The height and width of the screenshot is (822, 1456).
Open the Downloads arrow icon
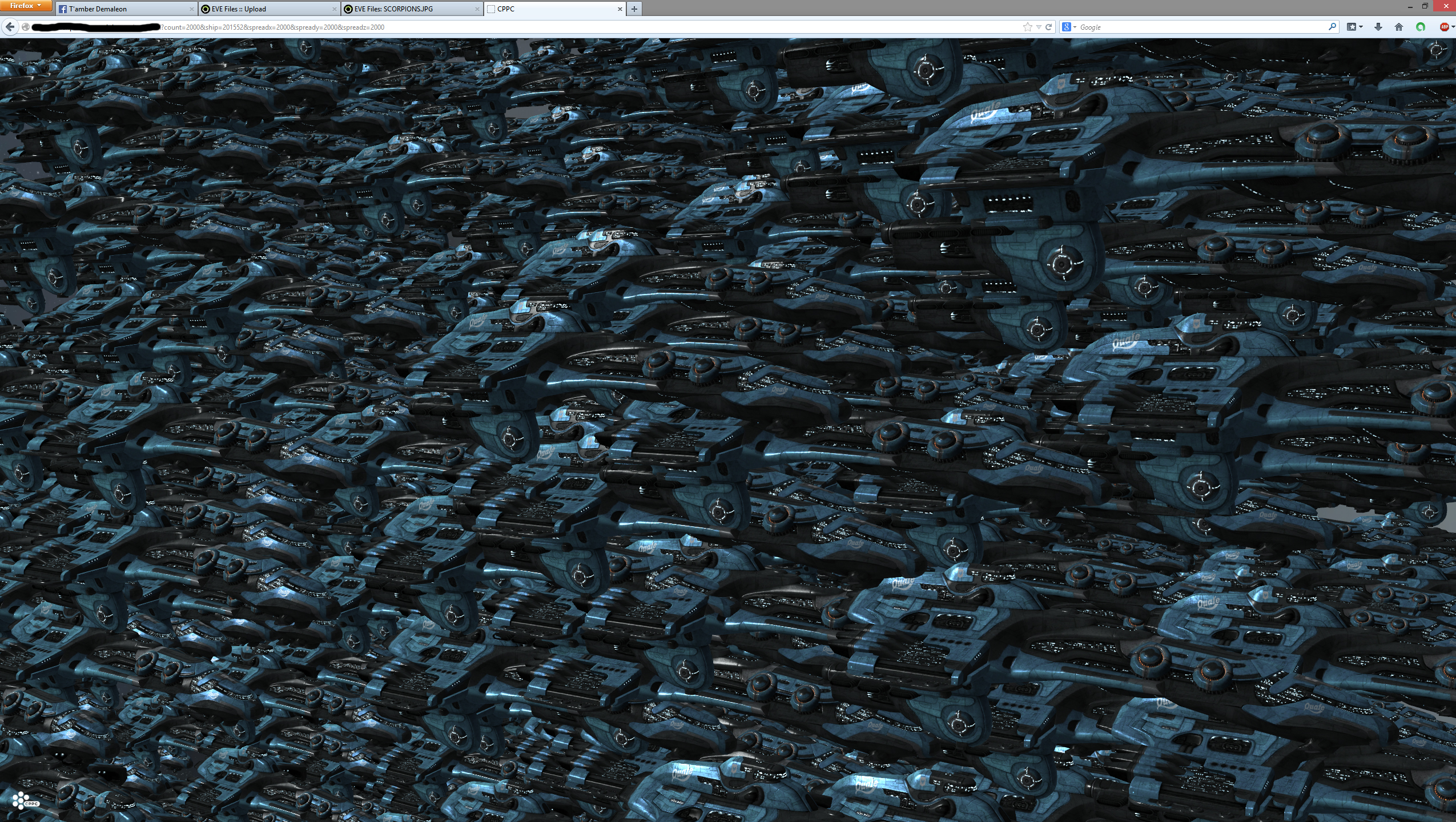coord(1378,27)
